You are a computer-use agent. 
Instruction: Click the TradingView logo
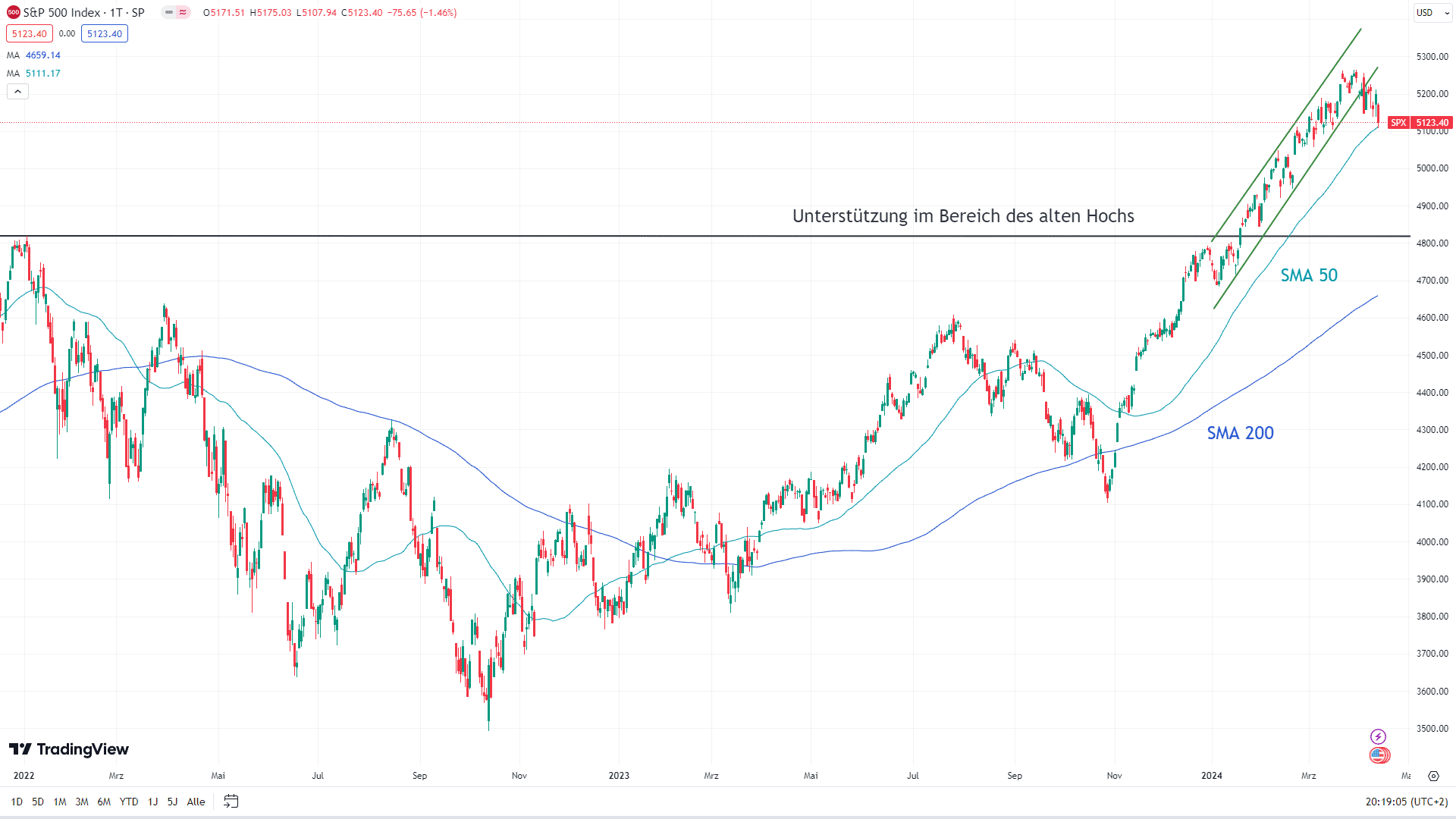tap(69, 749)
